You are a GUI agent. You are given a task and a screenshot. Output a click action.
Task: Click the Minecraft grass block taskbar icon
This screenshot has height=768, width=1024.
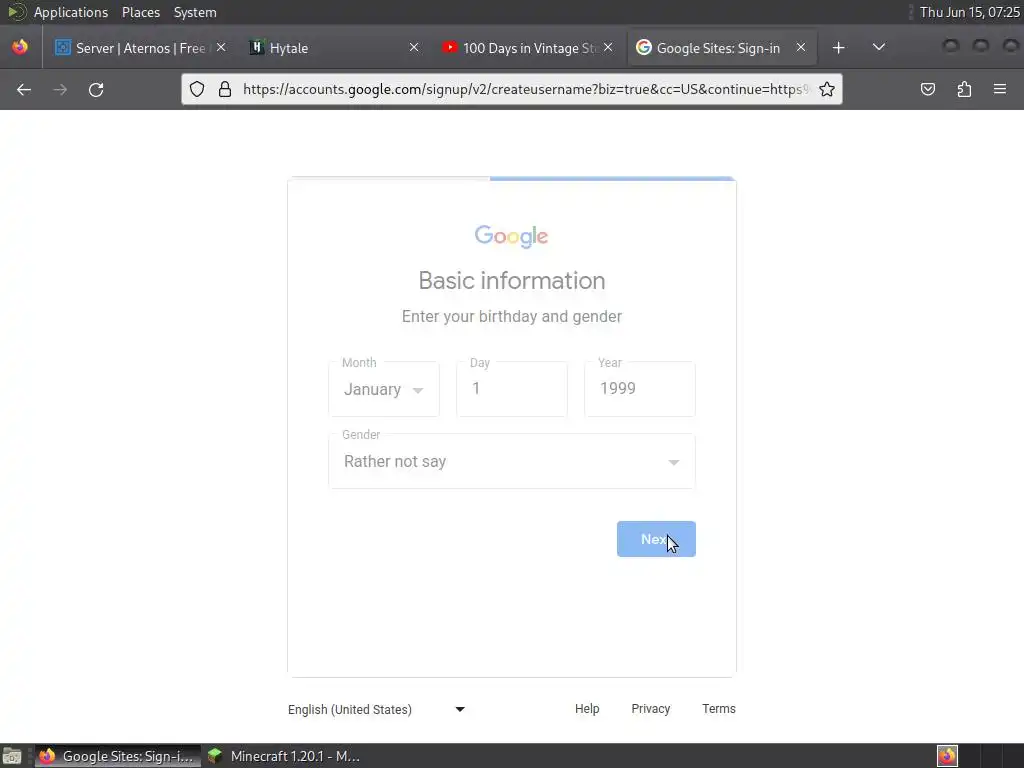tap(215, 756)
